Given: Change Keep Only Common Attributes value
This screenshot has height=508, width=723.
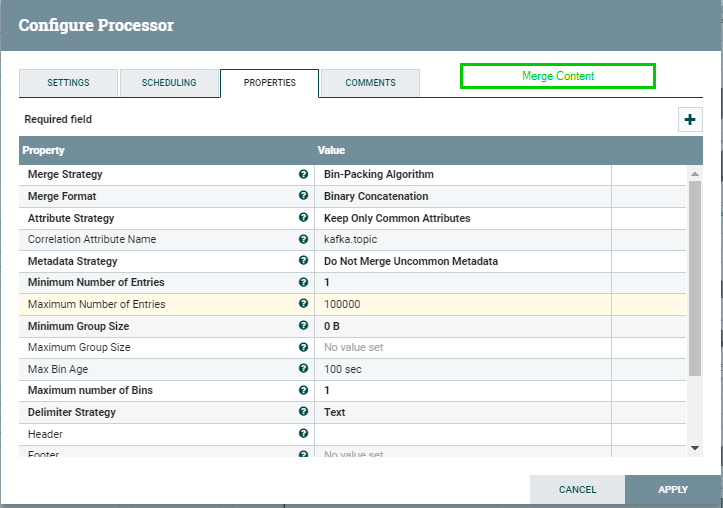Looking at the screenshot, I should tap(462, 219).
